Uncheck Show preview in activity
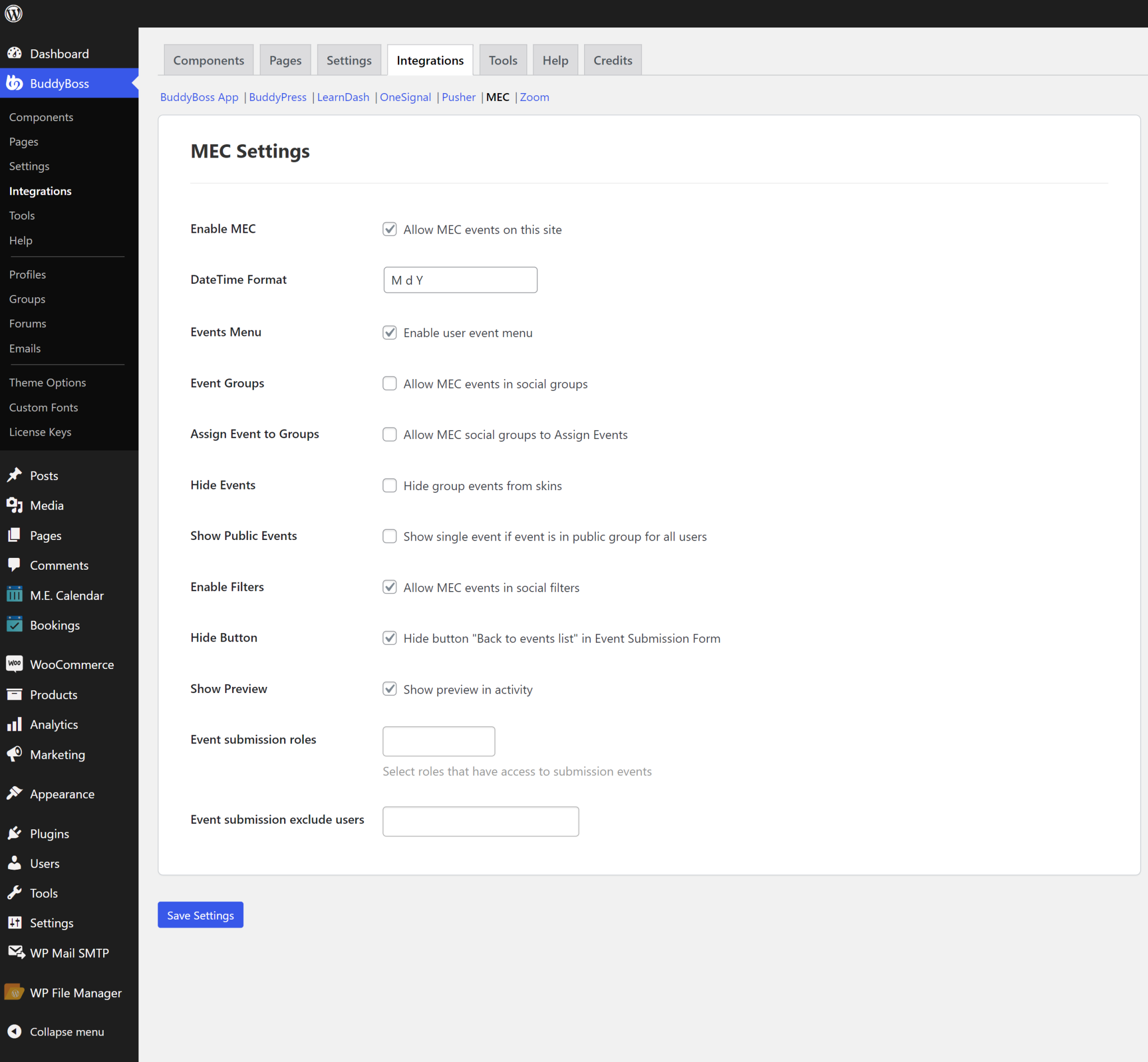The width and height of the screenshot is (1148, 1062). [x=390, y=689]
